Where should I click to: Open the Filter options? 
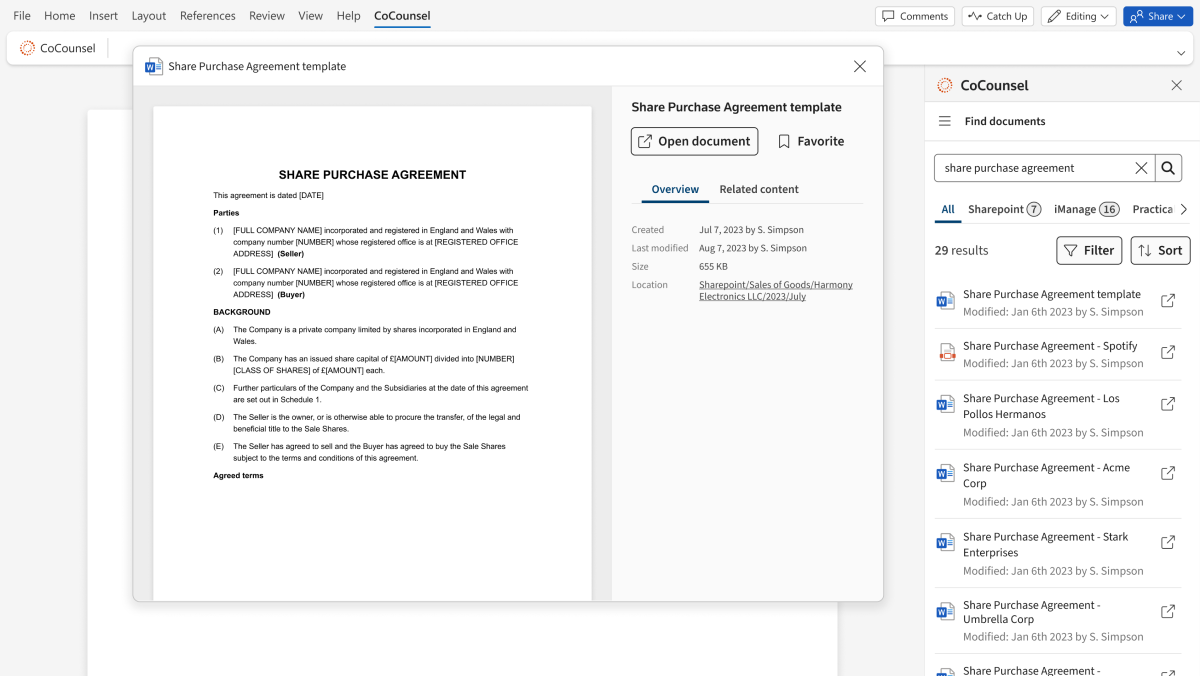click(1089, 250)
